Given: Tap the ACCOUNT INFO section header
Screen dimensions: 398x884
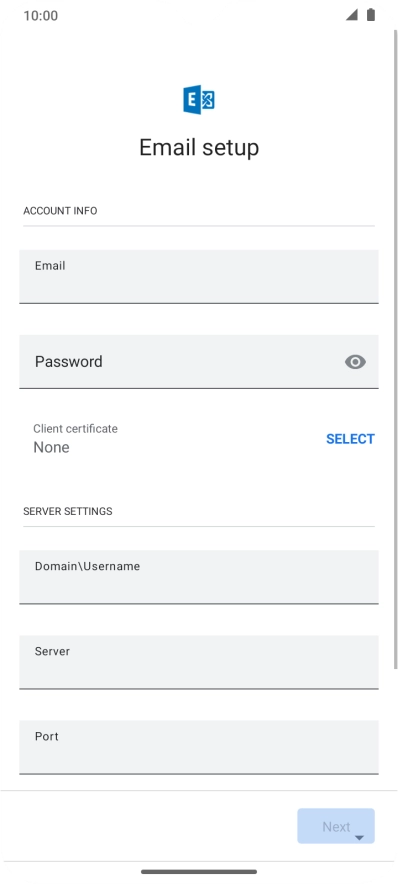Looking at the screenshot, I should pyautogui.click(x=60, y=211).
